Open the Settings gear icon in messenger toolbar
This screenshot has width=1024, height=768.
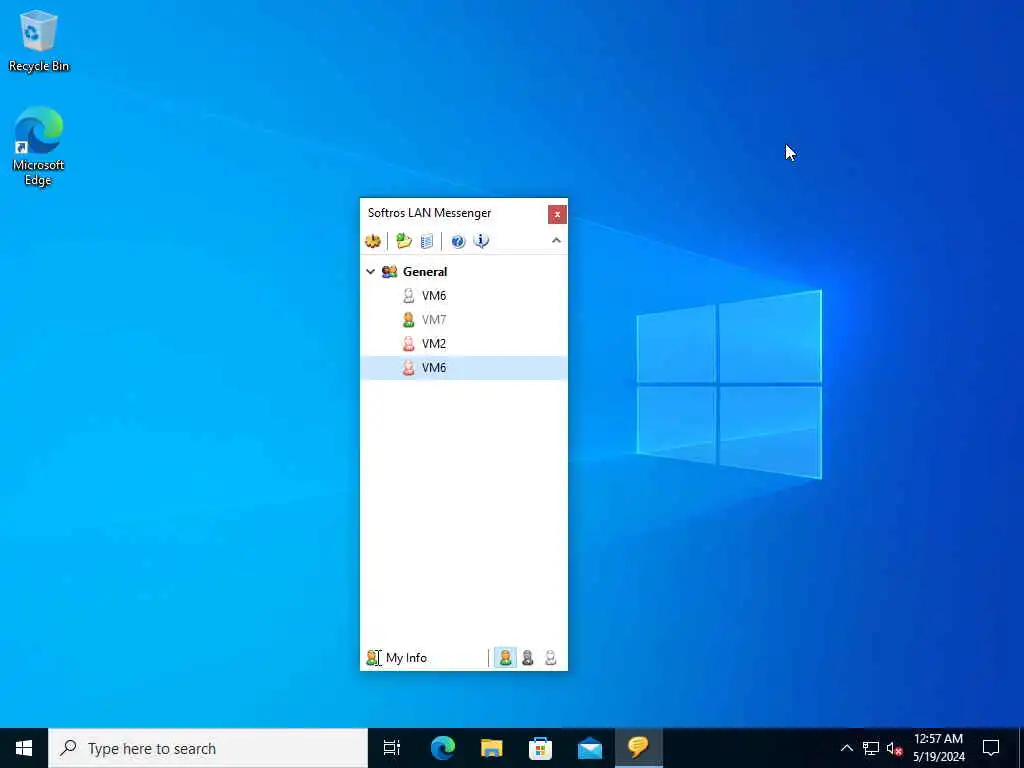coord(373,241)
